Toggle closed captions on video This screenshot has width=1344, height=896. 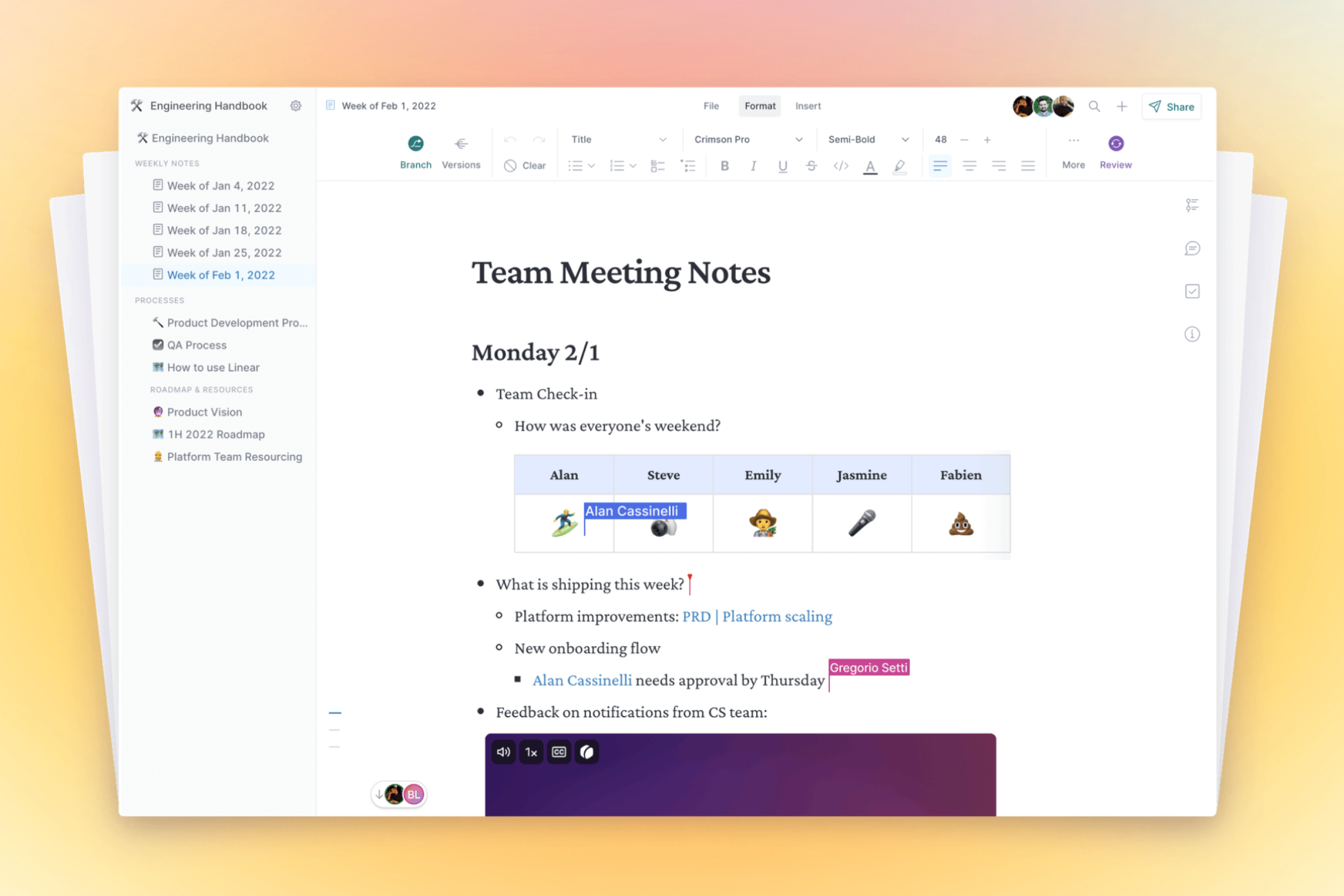(x=558, y=752)
